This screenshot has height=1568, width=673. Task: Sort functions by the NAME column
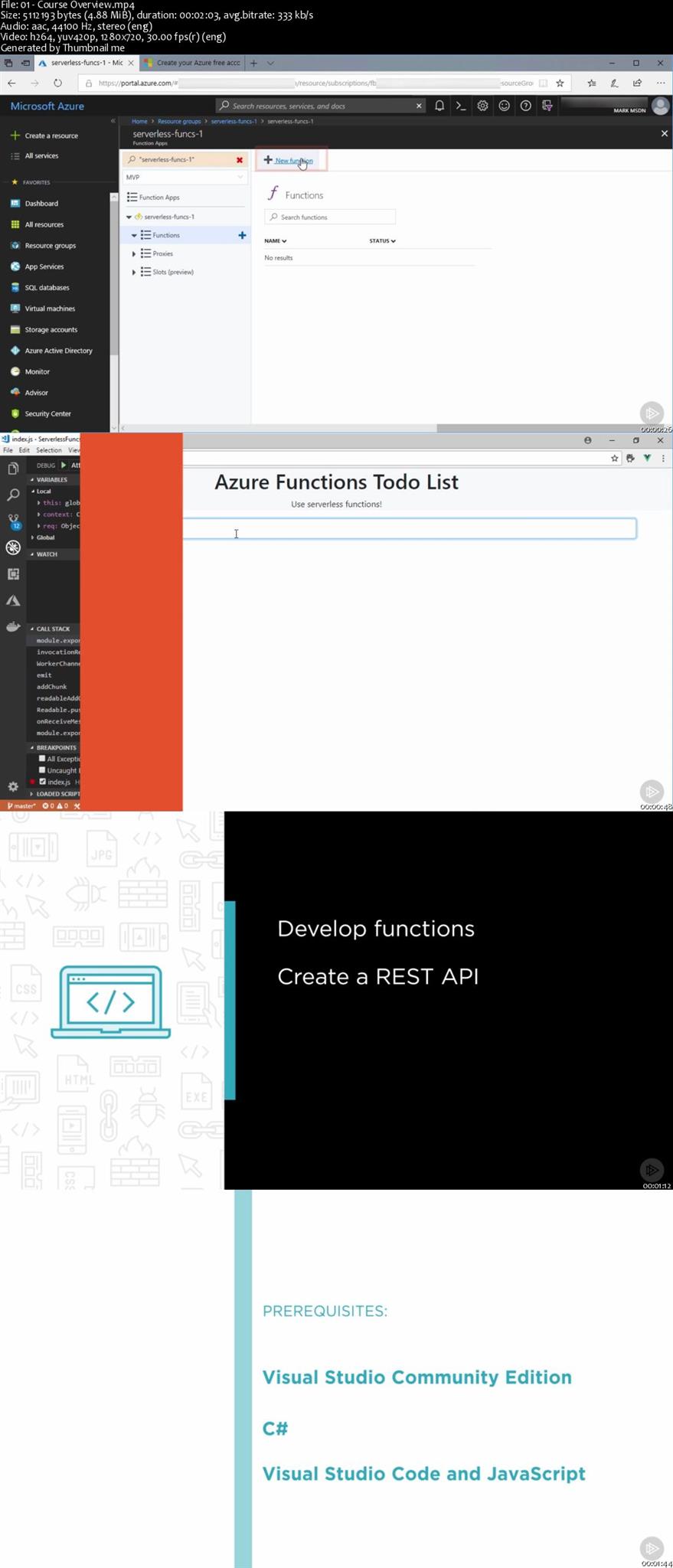point(276,240)
